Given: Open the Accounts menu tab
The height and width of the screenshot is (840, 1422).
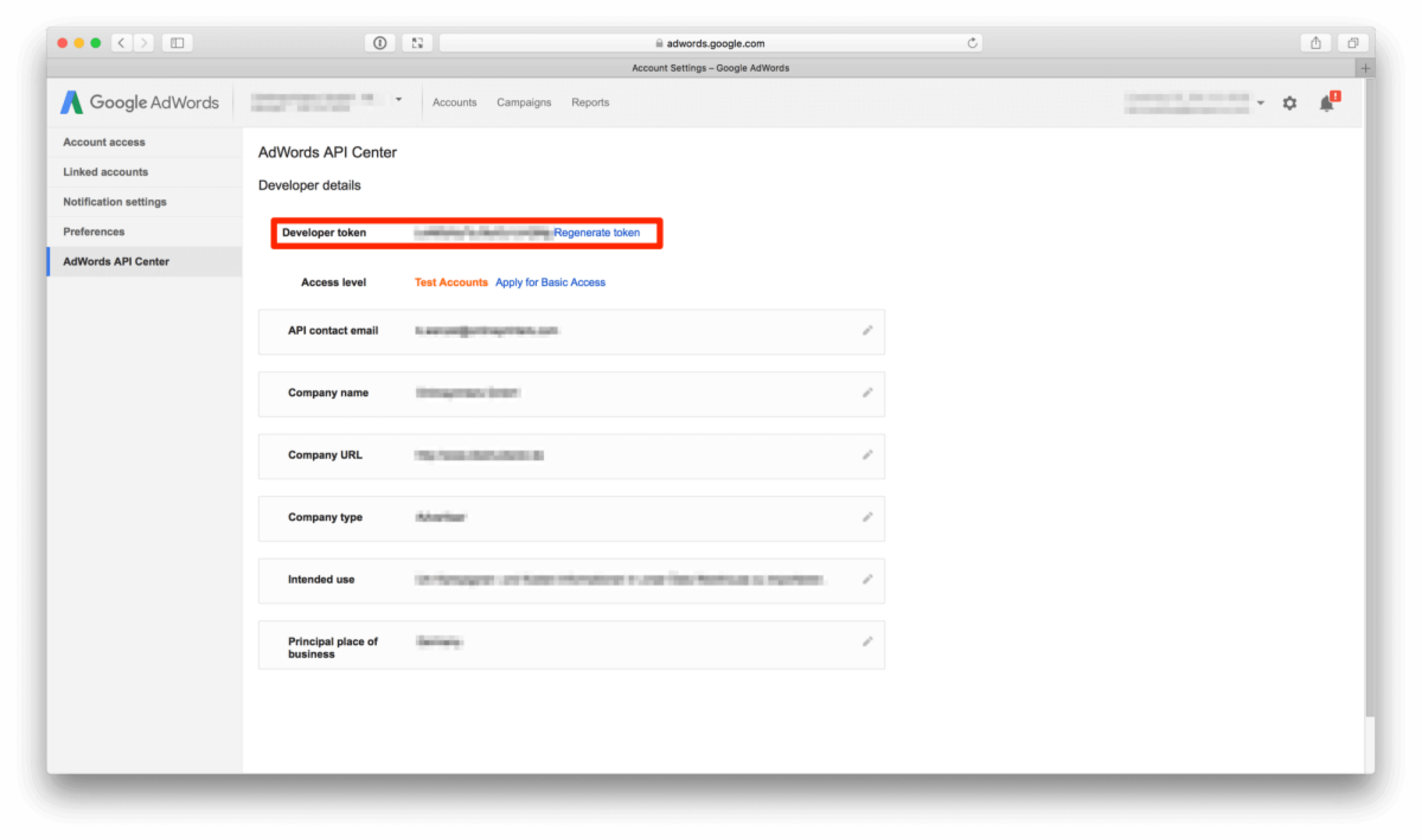Looking at the screenshot, I should pyautogui.click(x=454, y=102).
